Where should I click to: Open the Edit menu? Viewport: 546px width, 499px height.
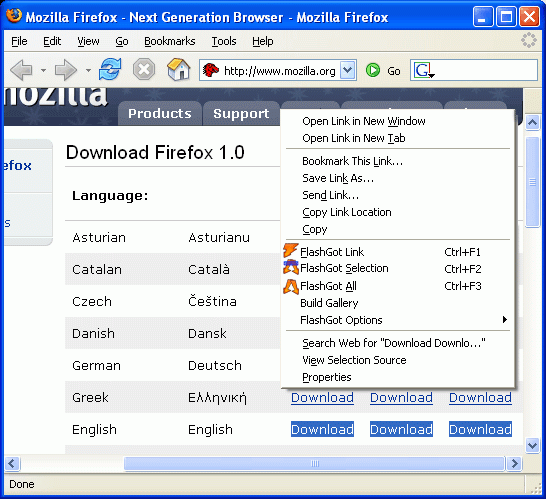[52, 41]
